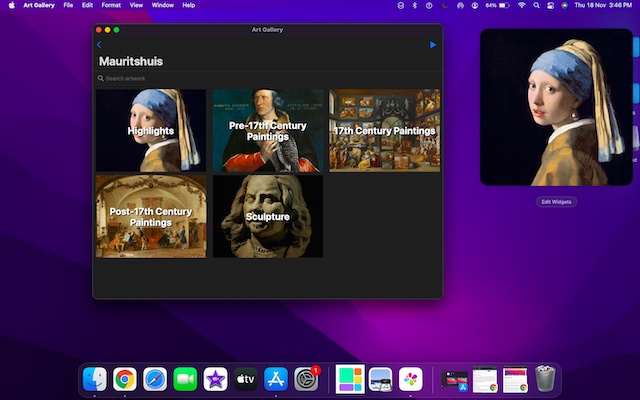Viewport: 640px width, 400px height.
Task: Go back using the blue chevron arrow
Action: click(x=99, y=44)
